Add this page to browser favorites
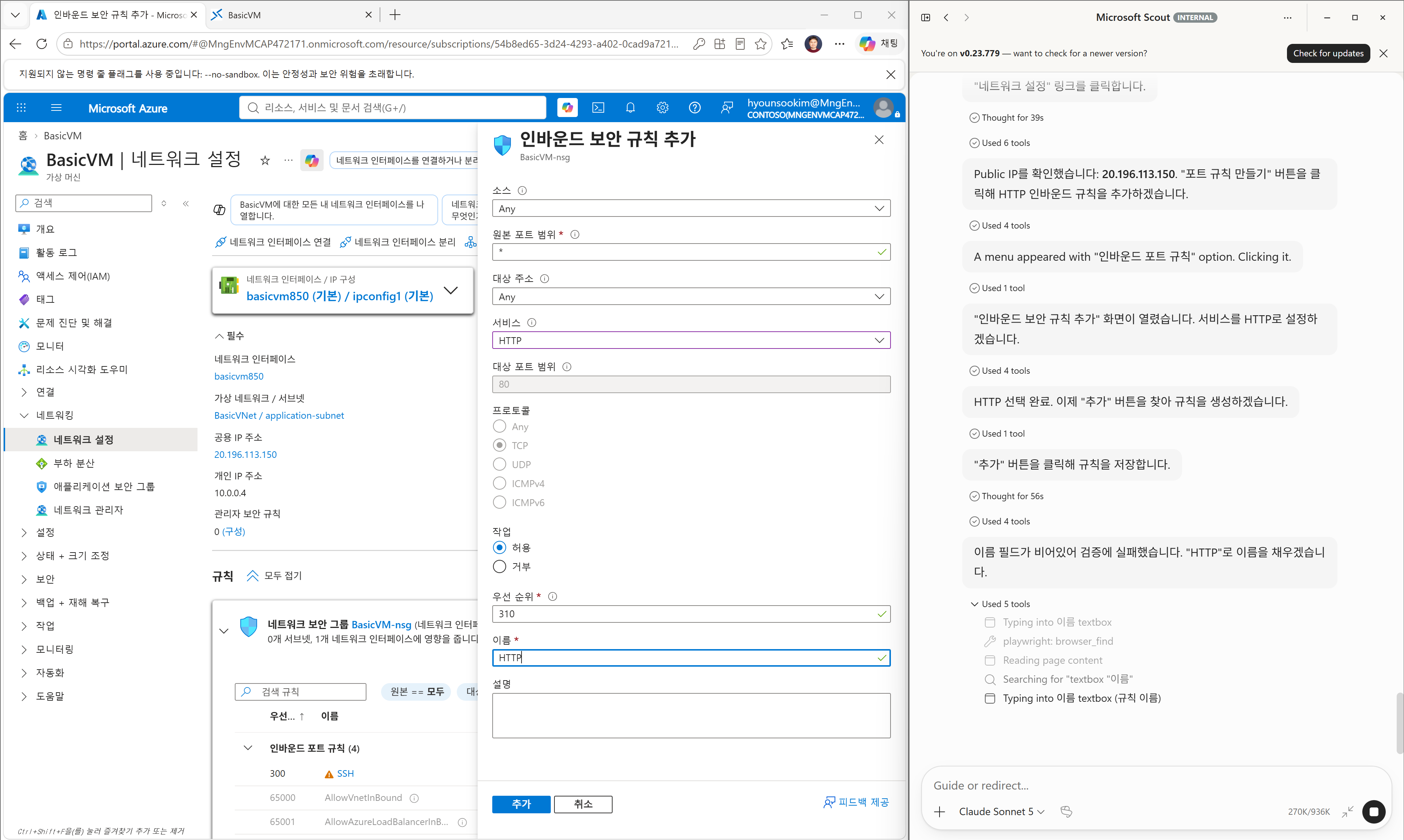 pos(761,44)
